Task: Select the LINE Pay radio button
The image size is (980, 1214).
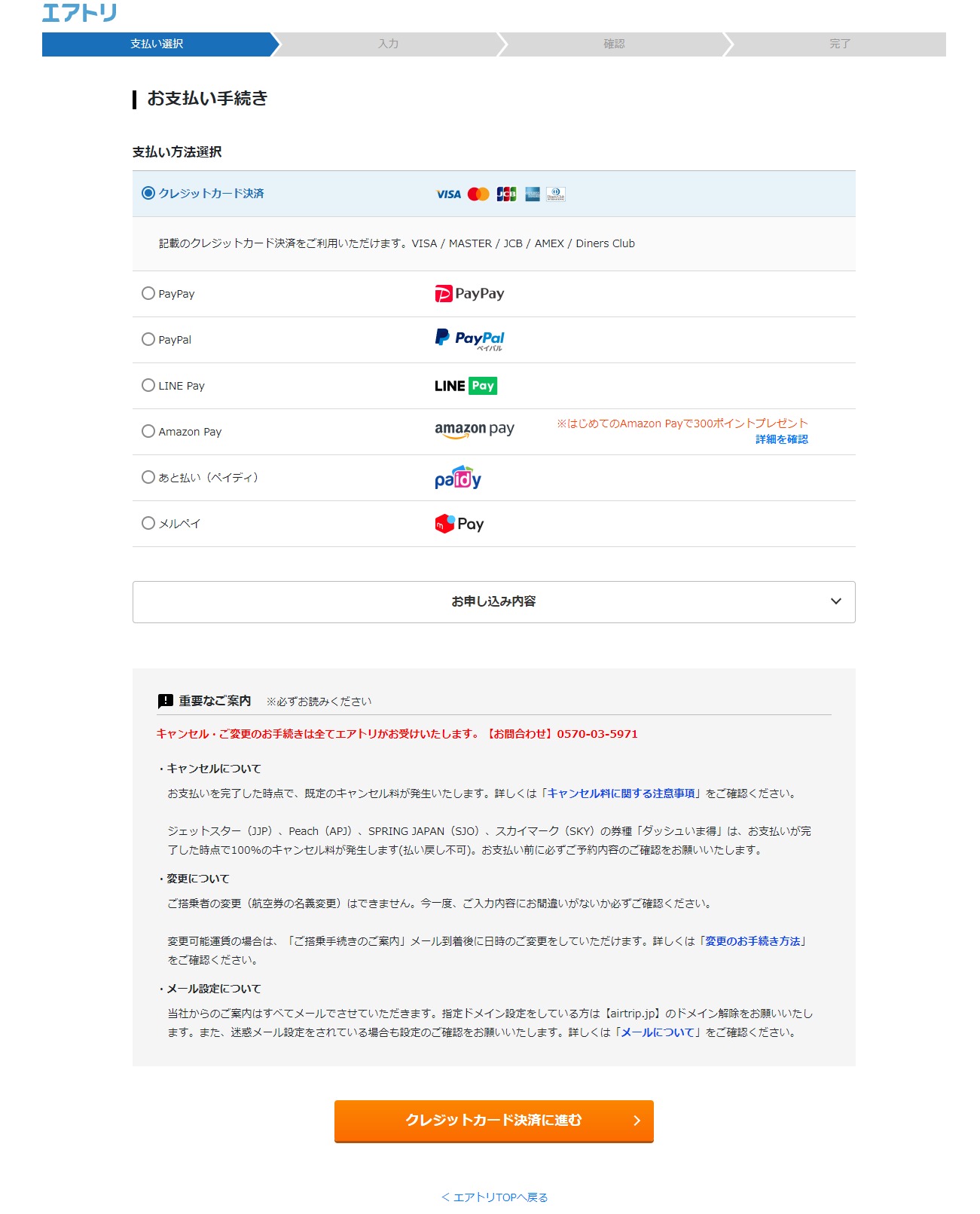Action: click(x=148, y=386)
